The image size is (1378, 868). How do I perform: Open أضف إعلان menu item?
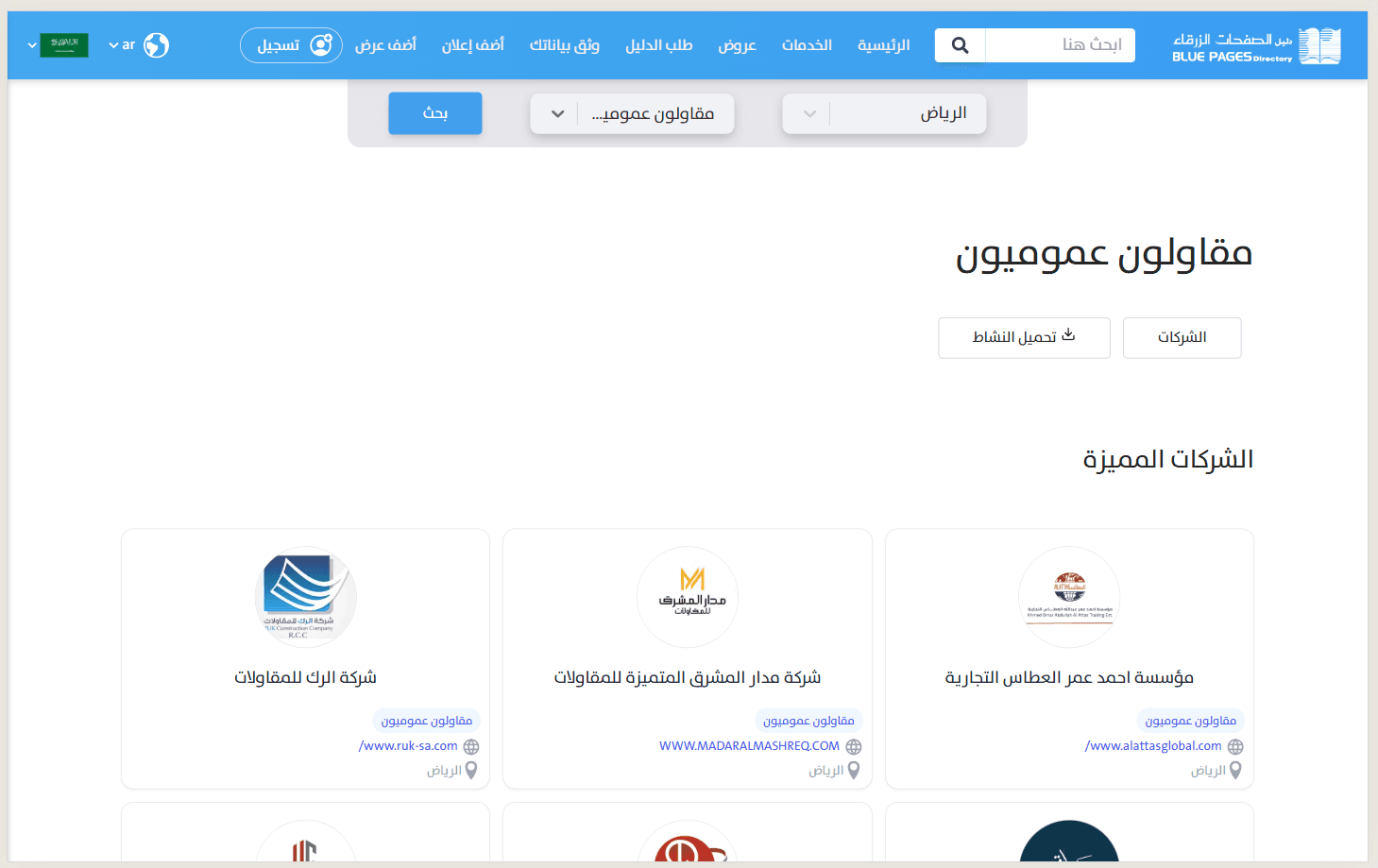tap(472, 45)
